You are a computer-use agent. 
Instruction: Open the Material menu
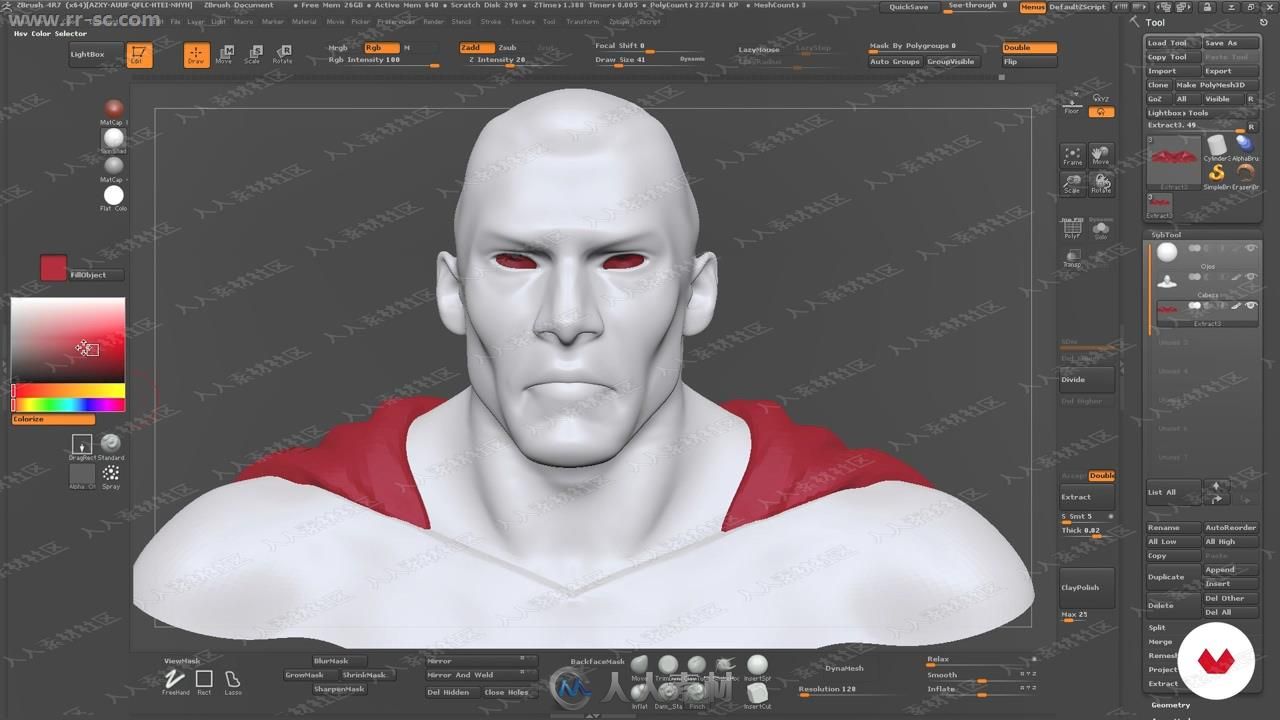tap(304, 21)
